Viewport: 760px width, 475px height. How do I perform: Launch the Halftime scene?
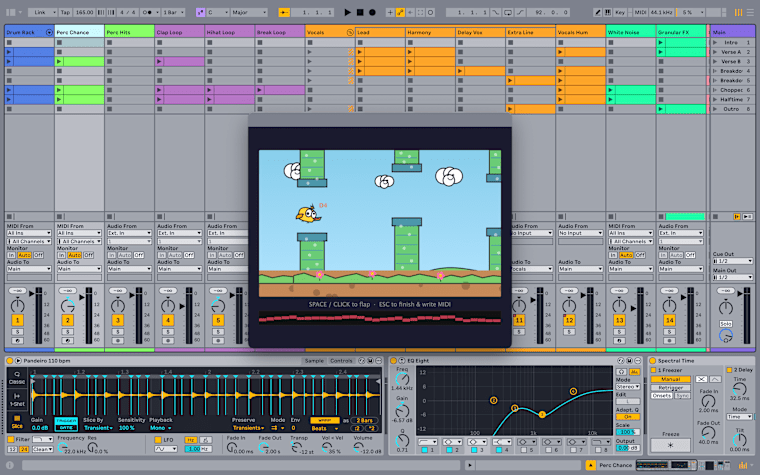coord(714,99)
